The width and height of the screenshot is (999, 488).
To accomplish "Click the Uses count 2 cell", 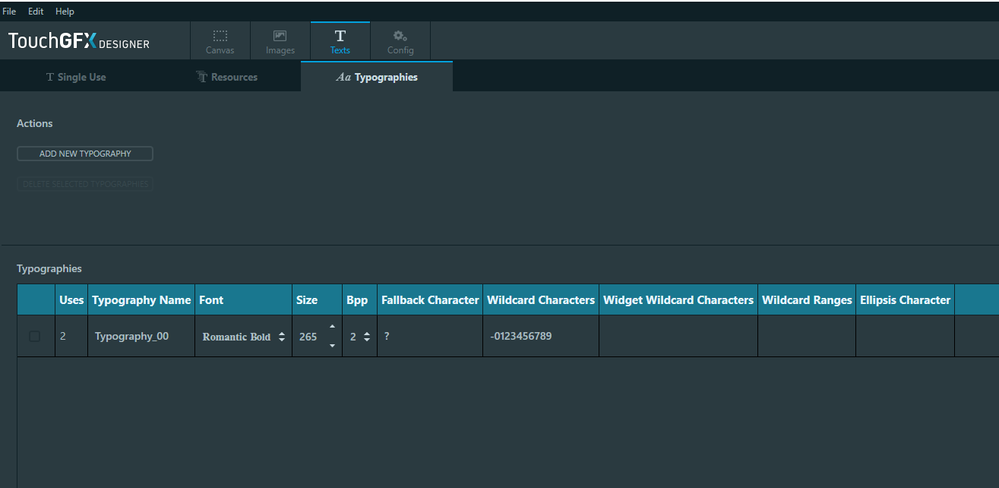I will (71, 336).
